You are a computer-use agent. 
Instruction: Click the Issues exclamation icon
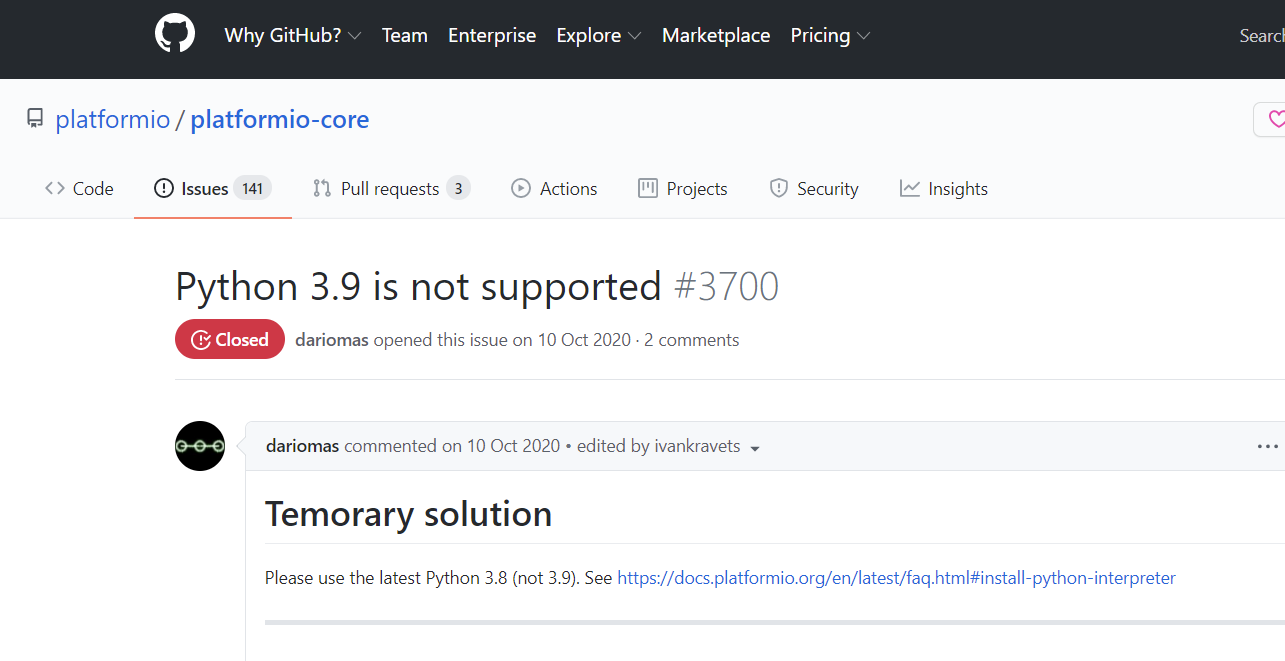[163, 188]
